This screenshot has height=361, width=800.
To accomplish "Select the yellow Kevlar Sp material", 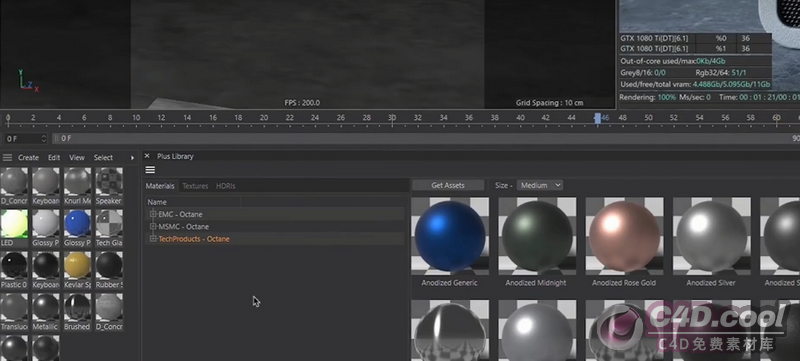I will (x=78, y=265).
